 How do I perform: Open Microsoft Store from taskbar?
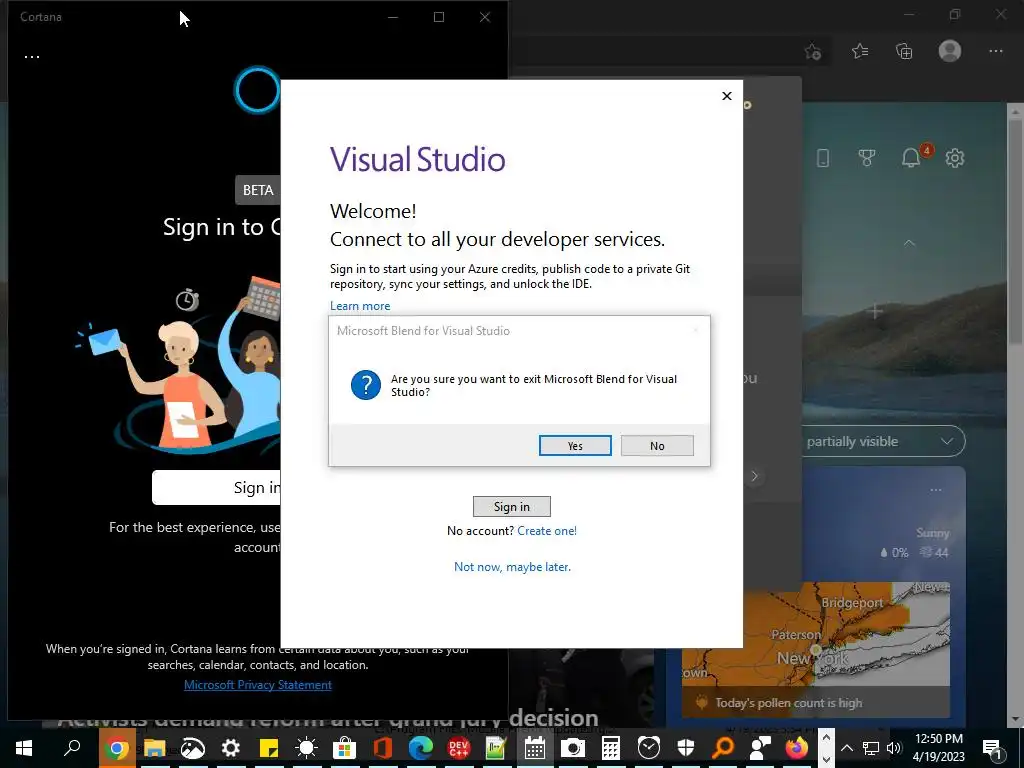pyautogui.click(x=344, y=748)
